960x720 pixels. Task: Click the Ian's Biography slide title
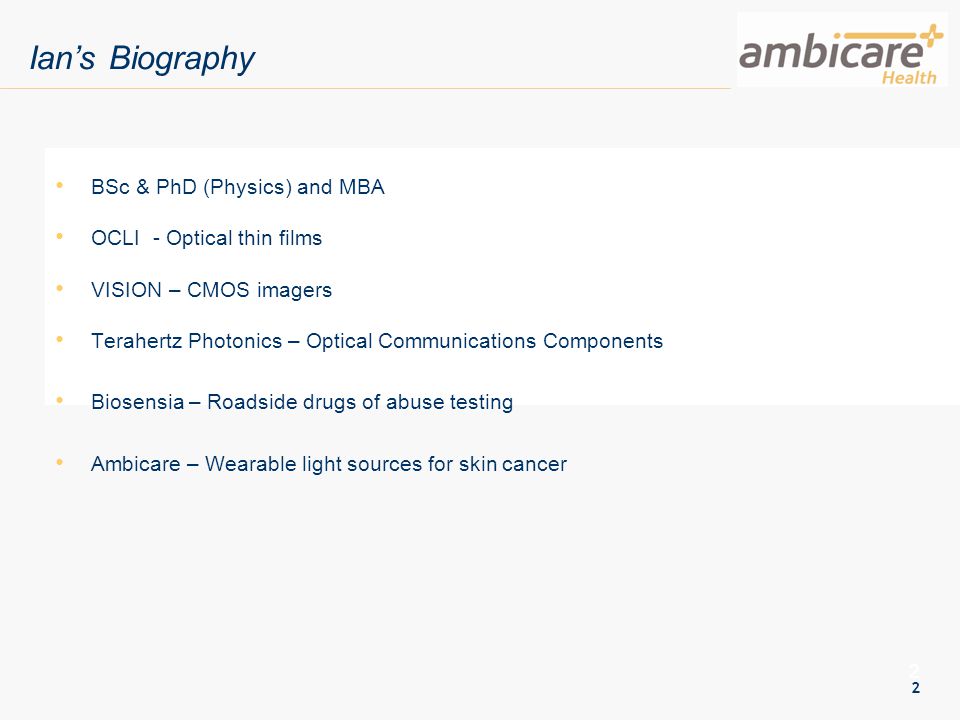[142, 59]
